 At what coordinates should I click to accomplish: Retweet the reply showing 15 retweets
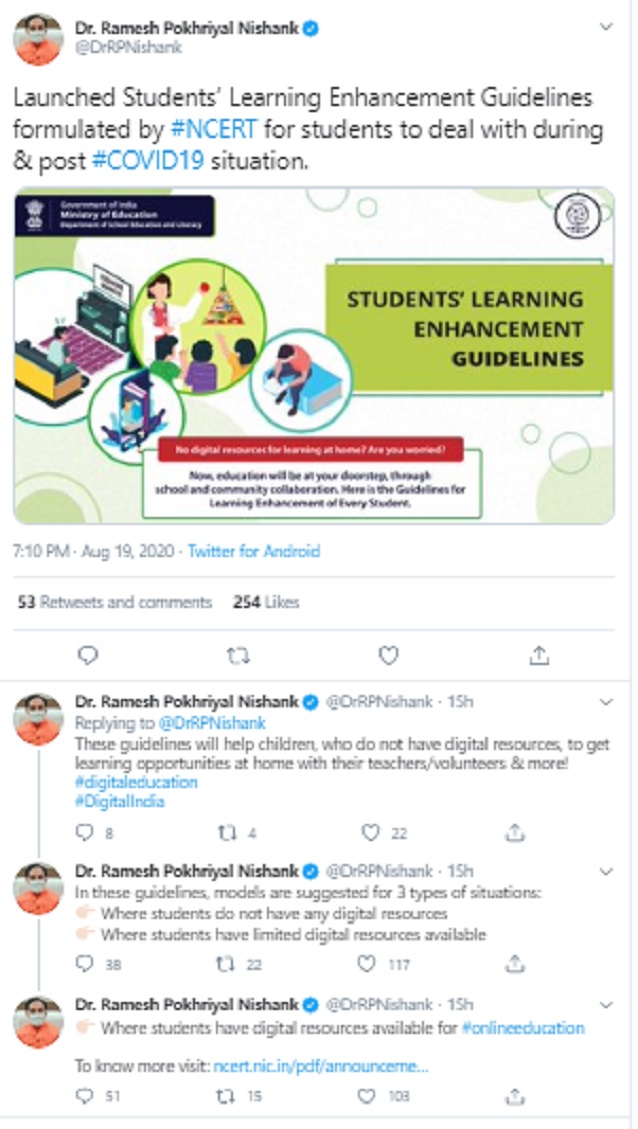point(226,1097)
